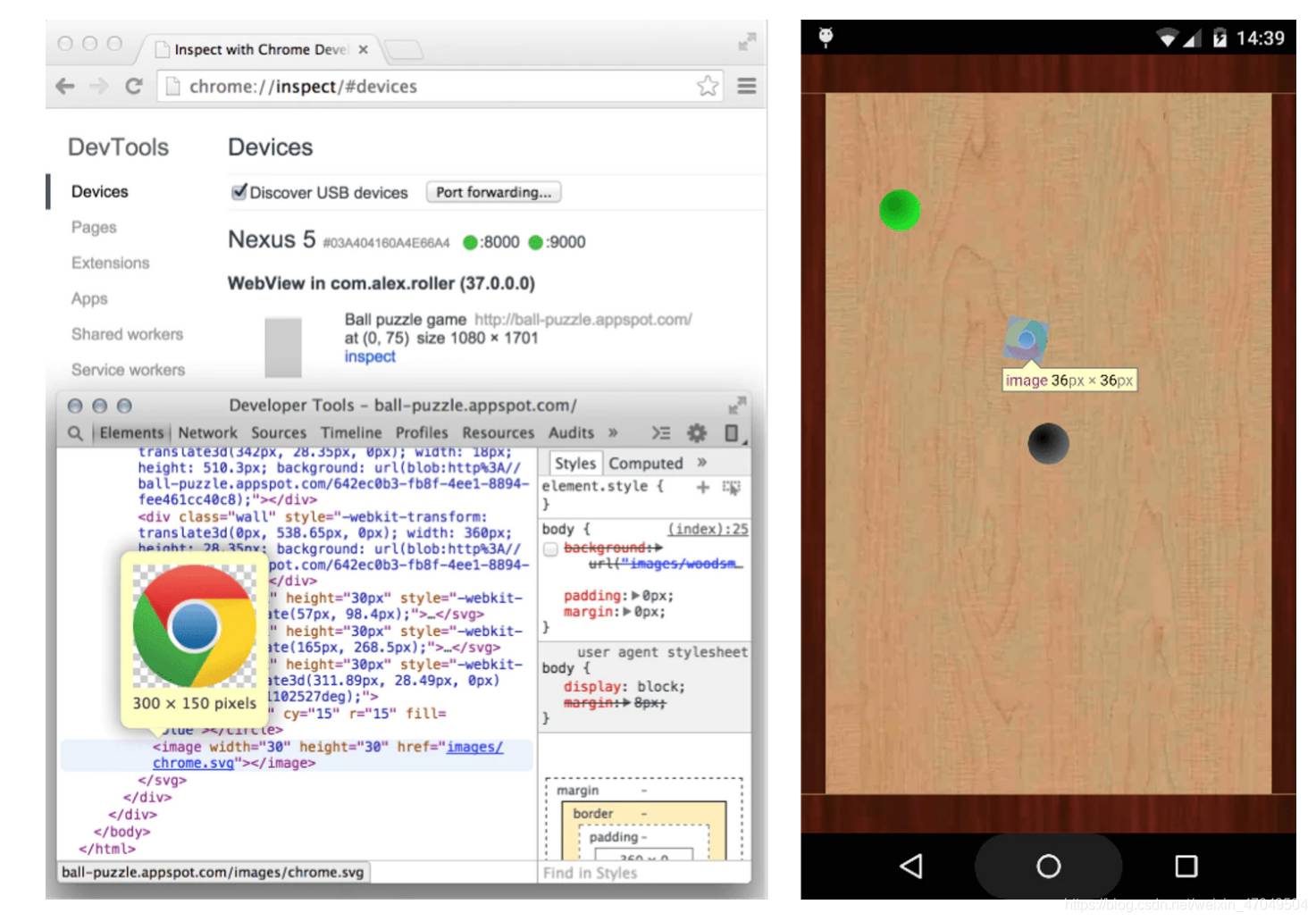
Task: Select the closing </svg> tag row
Action: click(x=162, y=780)
